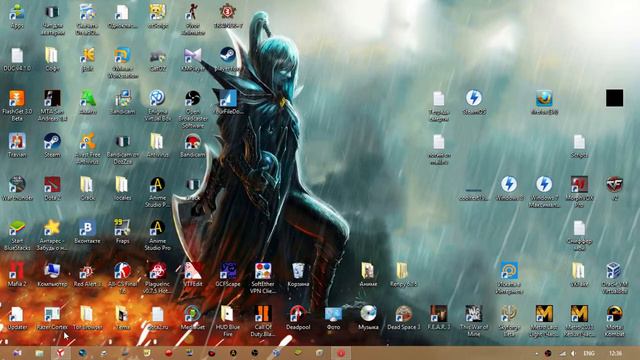Image resolution: width=640 pixels, height=360 pixels.
Task: Launch the Mafia 2 icon
Action: pos(17,271)
